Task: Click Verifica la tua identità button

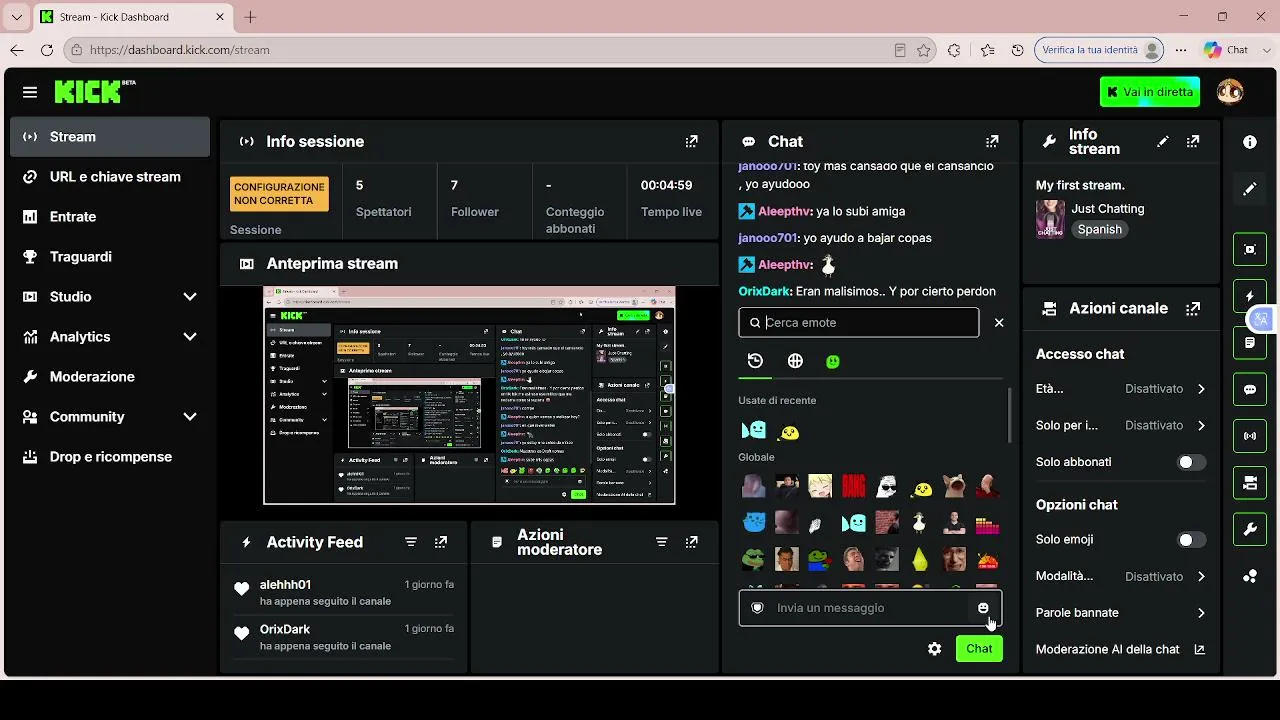Action: click(1100, 50)
